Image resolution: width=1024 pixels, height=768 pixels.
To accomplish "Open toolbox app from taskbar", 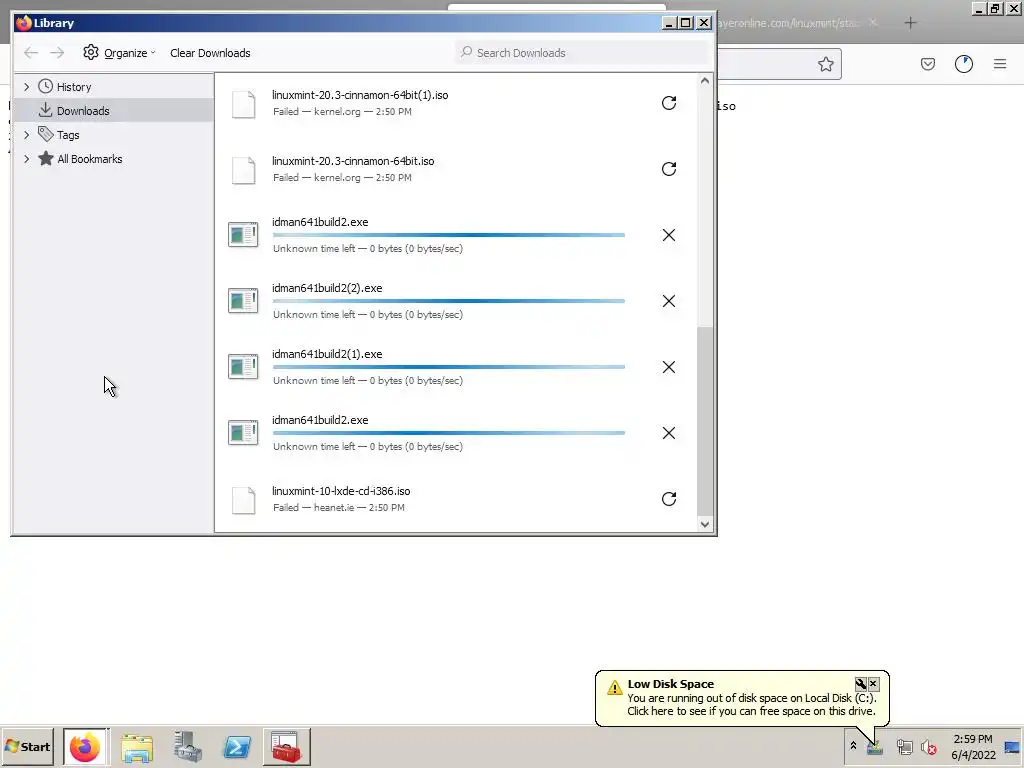I will point(287,747).
